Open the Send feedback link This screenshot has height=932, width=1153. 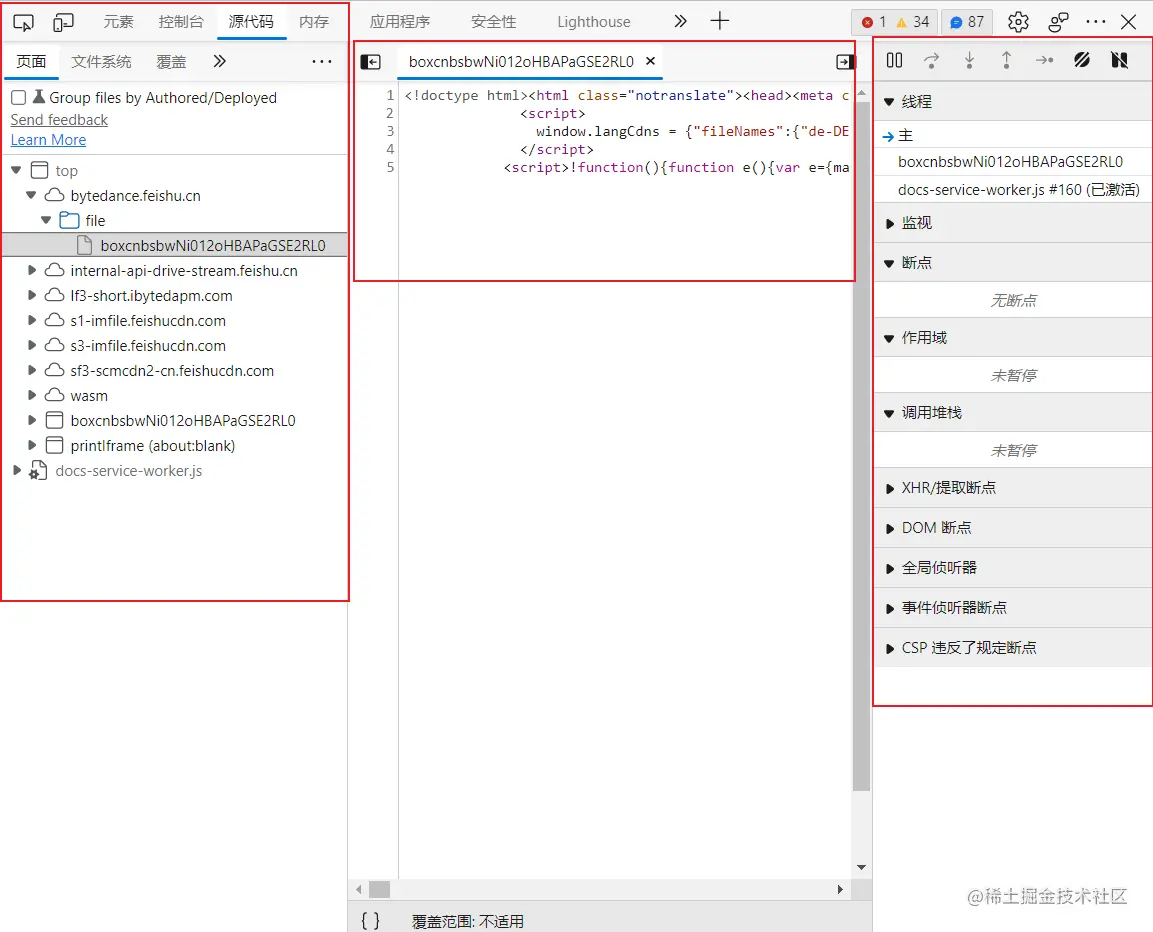click(59, 119)
